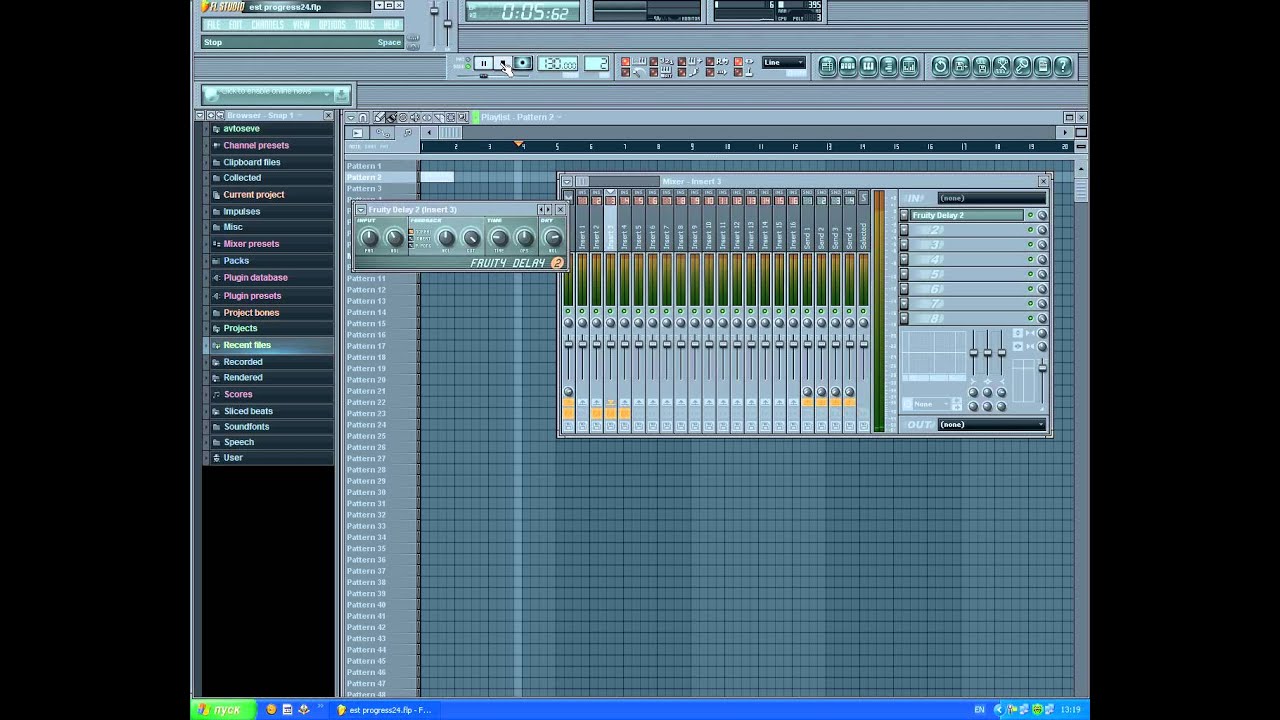Open mixer effect slot 3 menu arrow
The height and width of the screenshot is (720, 1280).
tap(904, 245)
